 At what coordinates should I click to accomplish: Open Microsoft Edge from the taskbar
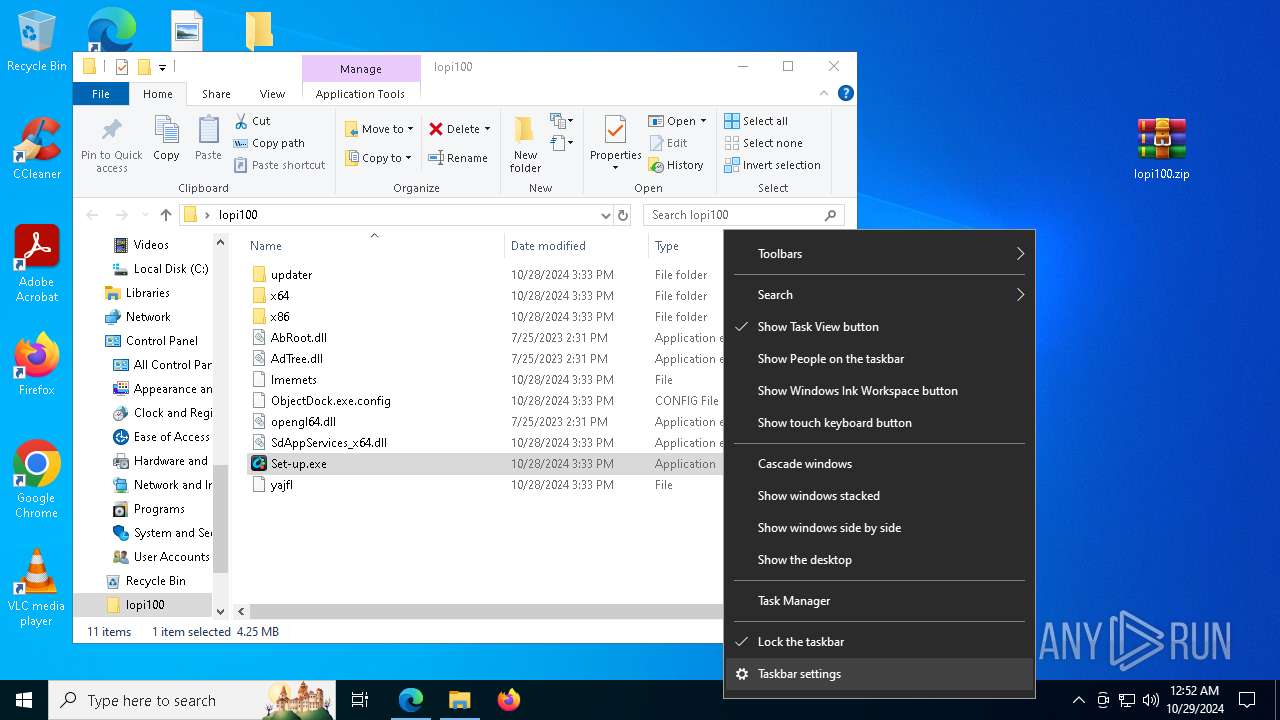[411, 700]
